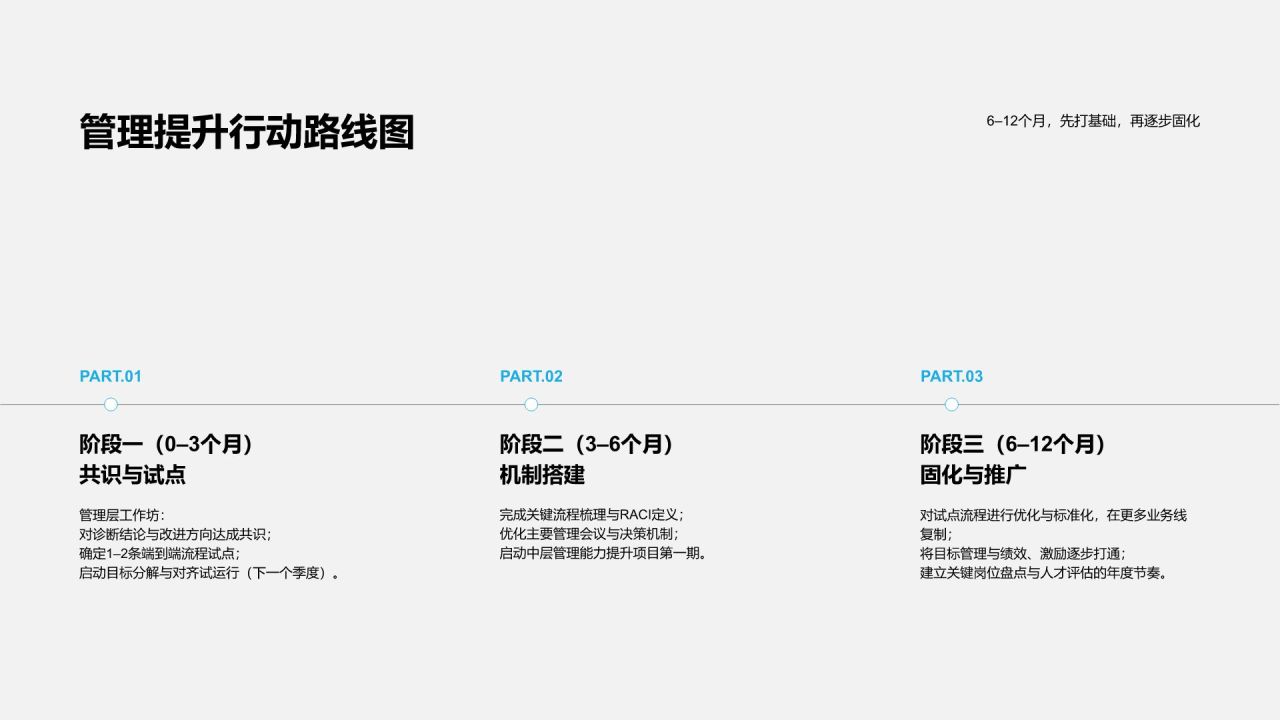Click the title 管理提升行动路线图
Image resolution: width=1280 pixels, height=720 pixels.
[x=247, y=132]
